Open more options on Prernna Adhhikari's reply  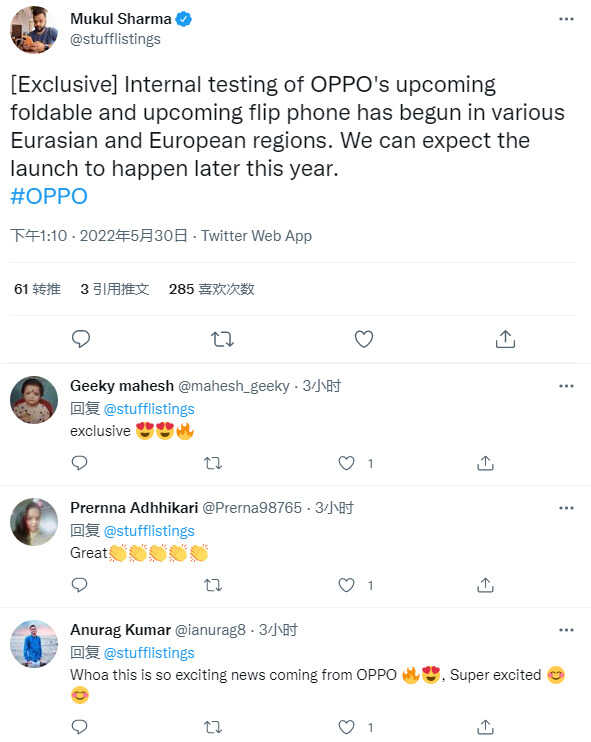[x=566, y=508]
